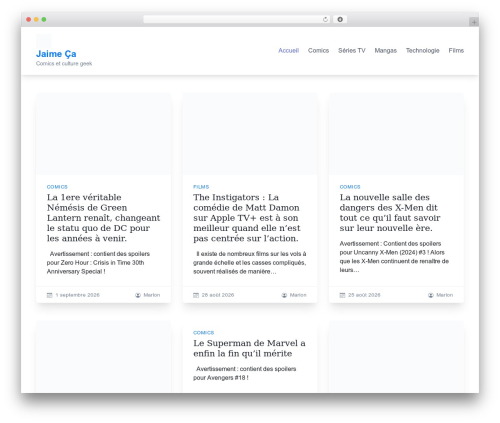Open The Instigators article title
The image size is (500, 423).
[247, 218]
